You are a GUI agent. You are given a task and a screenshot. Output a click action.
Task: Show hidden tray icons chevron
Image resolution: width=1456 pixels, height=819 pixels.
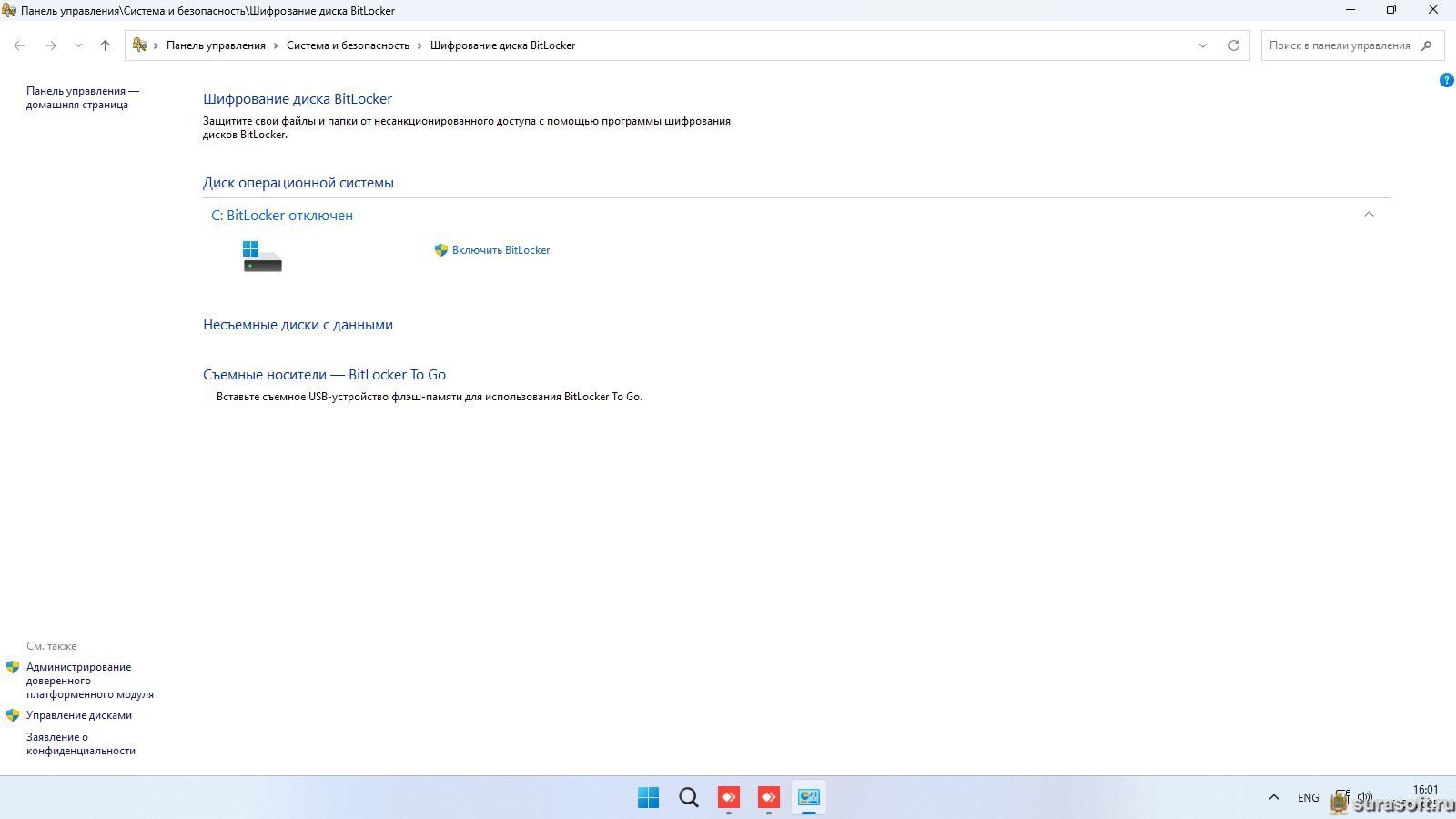tap(1274, 797)
